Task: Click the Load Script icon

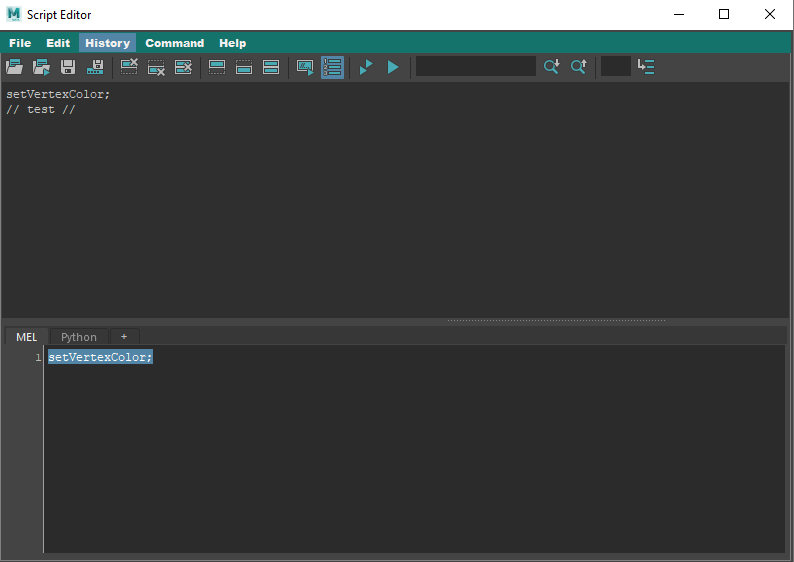Action: (x=14, y=67)
